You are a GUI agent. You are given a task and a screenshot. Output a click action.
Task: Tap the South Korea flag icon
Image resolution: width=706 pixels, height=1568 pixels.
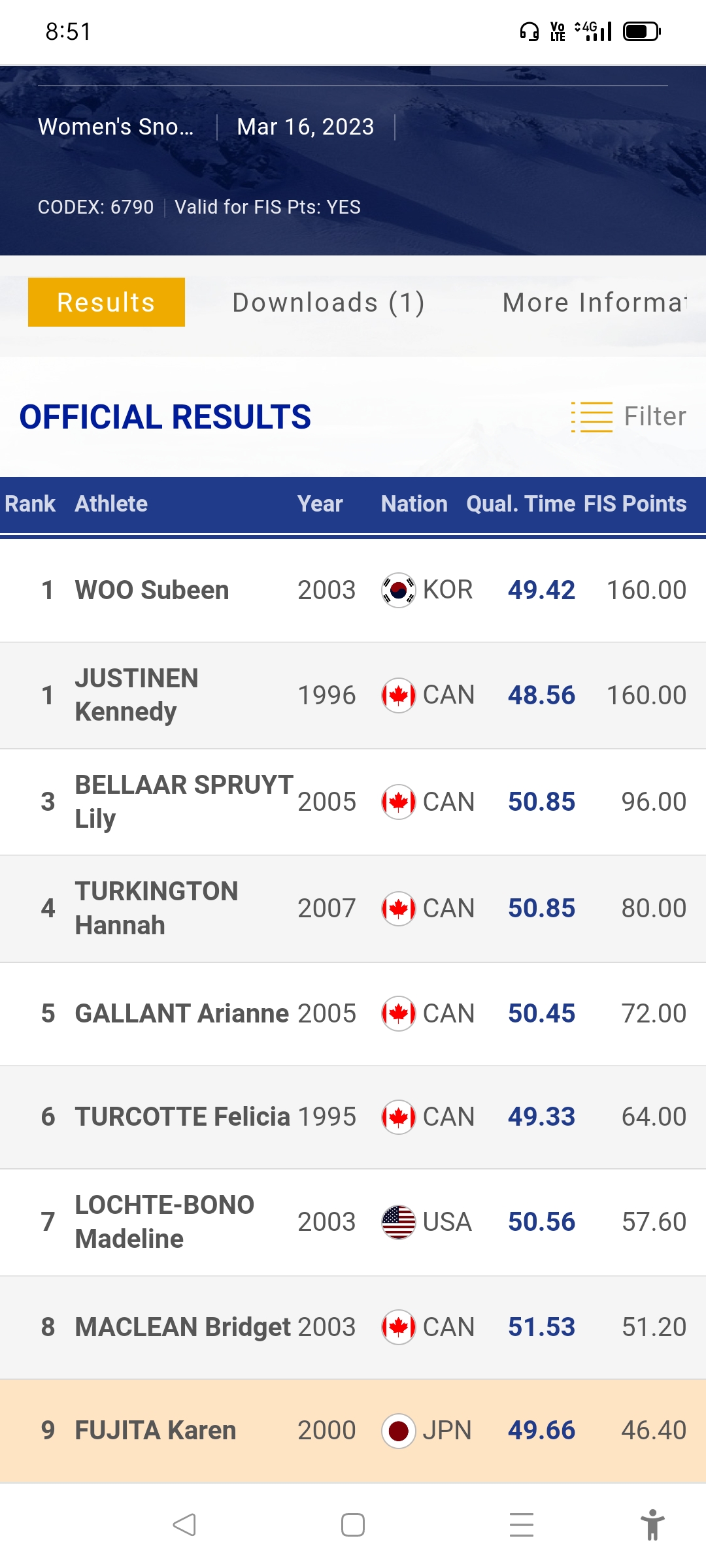[x=398, y=590]
